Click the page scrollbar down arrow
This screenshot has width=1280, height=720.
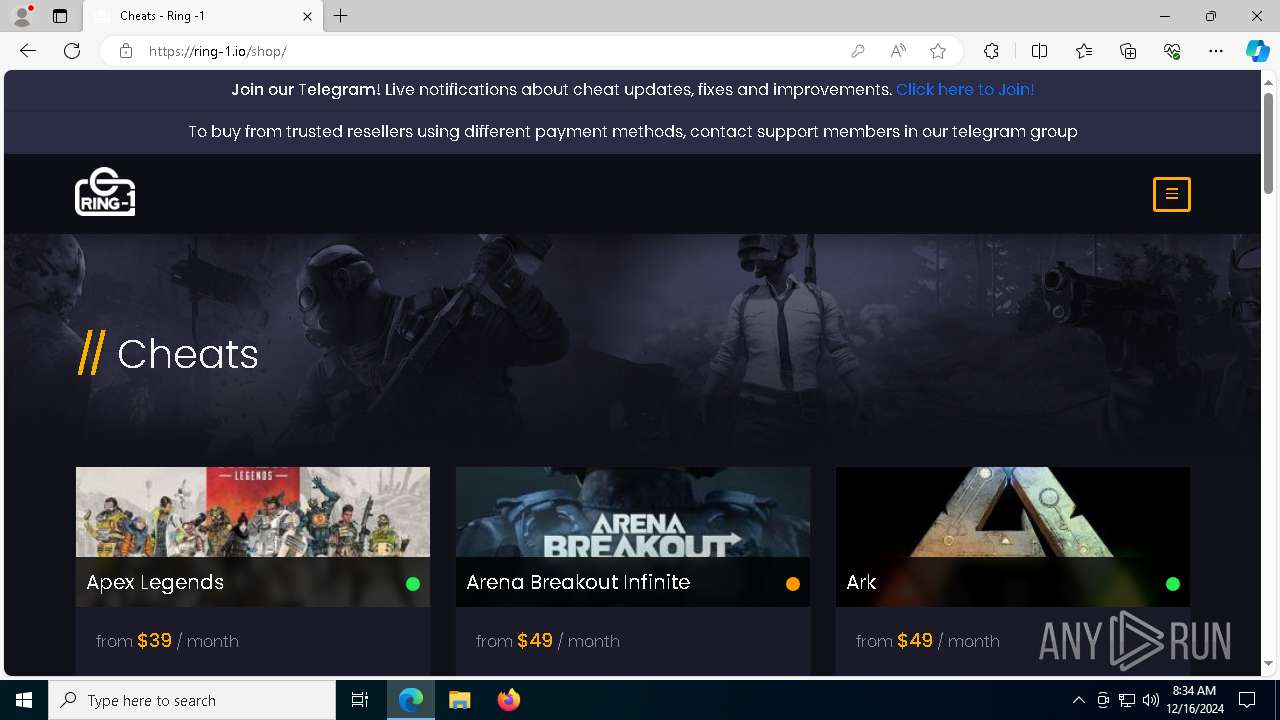[1269, 663]
